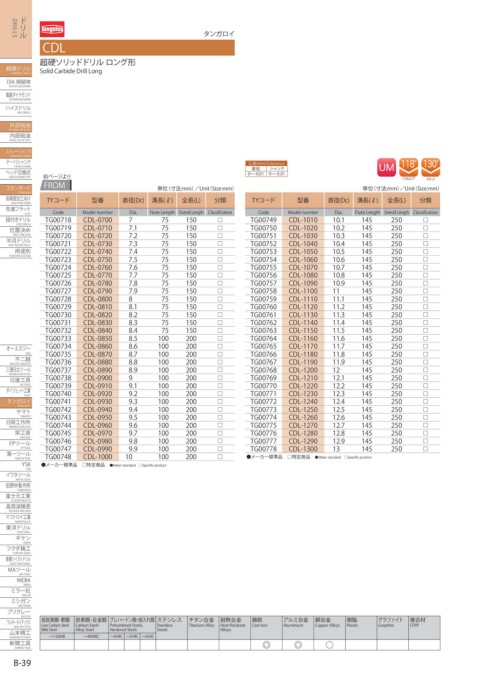Open the ハイスドリル sidebar tab
Viewport: 480px width, 677px height.
(16, 109)
